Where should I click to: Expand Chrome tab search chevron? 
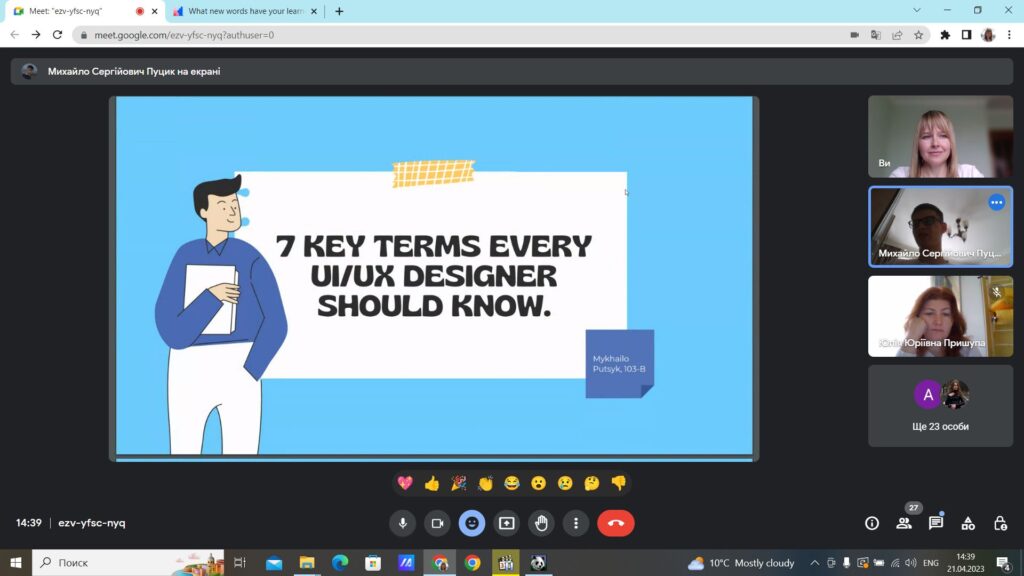917,10
